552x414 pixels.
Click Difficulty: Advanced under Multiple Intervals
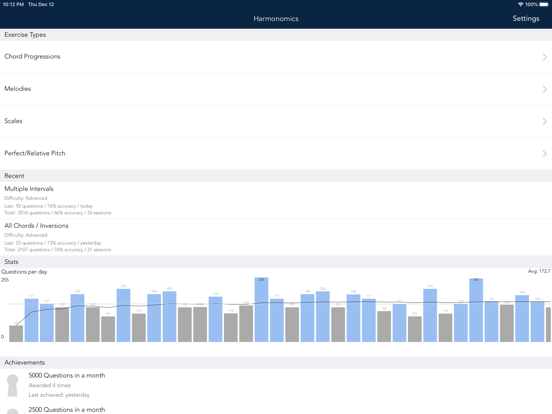[x=26, y=198]
